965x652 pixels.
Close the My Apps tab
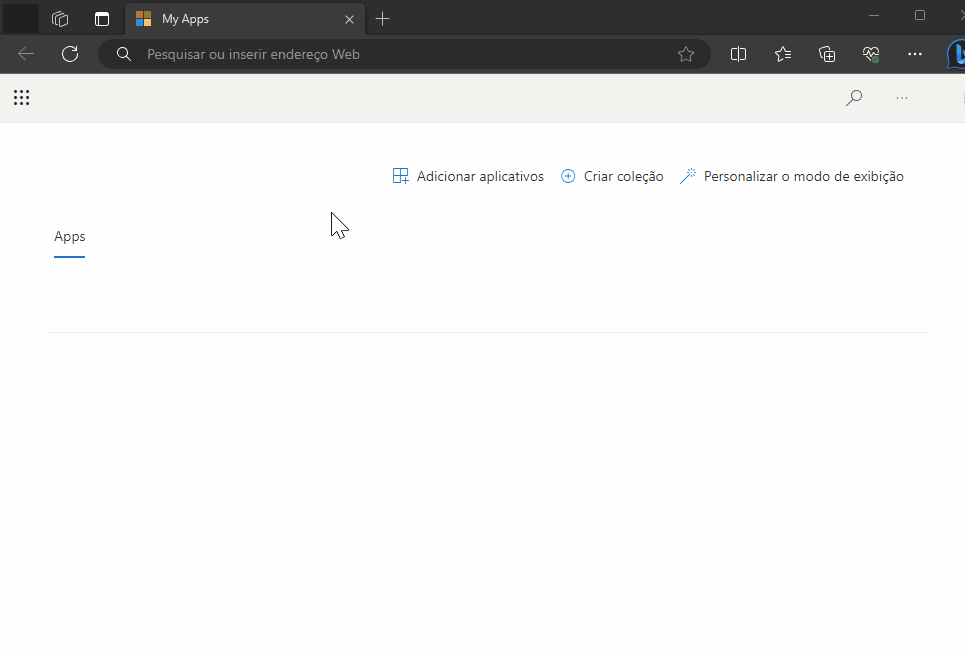(349, 19)
